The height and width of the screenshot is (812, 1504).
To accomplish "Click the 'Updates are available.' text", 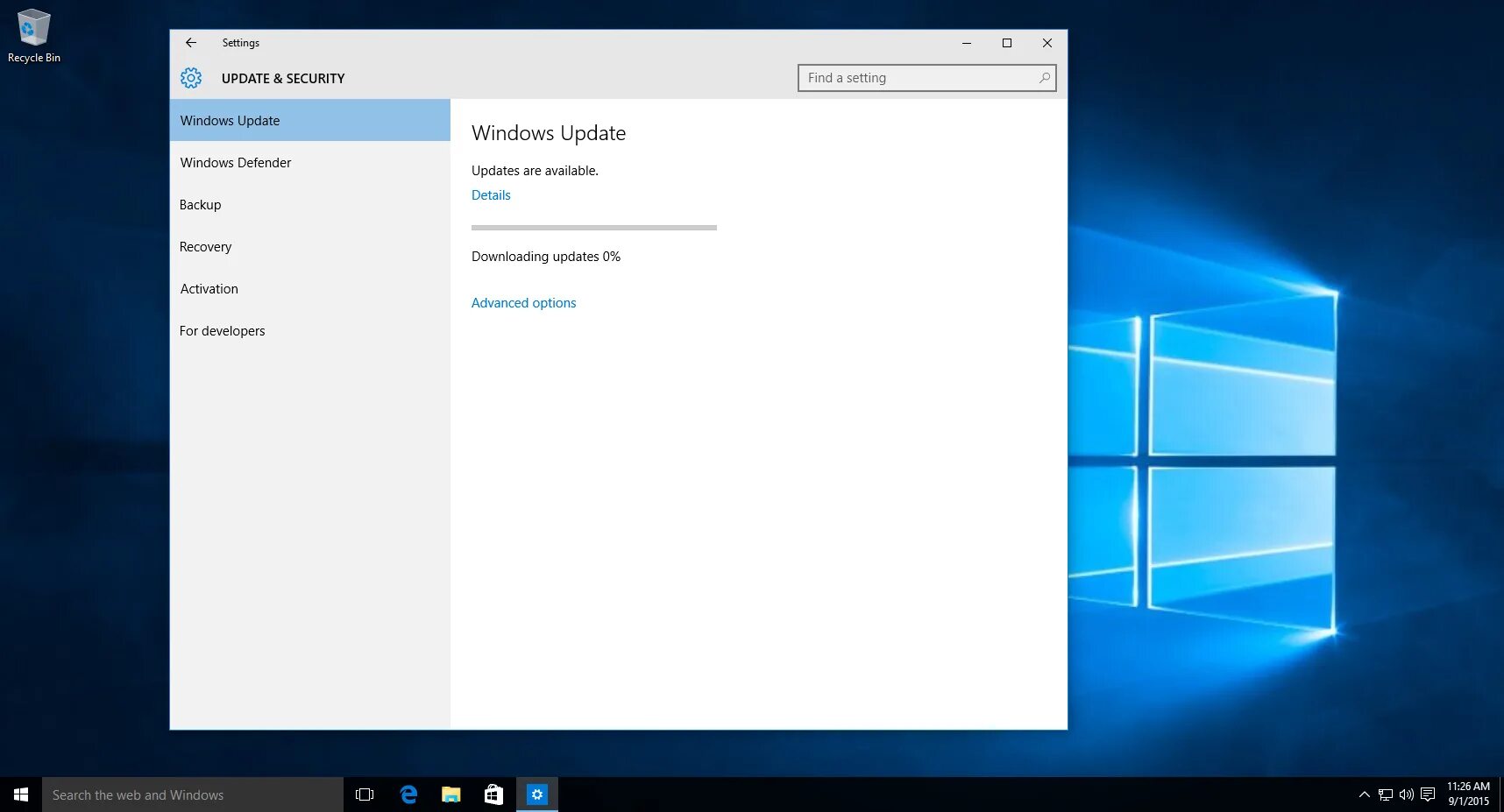I will coord(535,171).
